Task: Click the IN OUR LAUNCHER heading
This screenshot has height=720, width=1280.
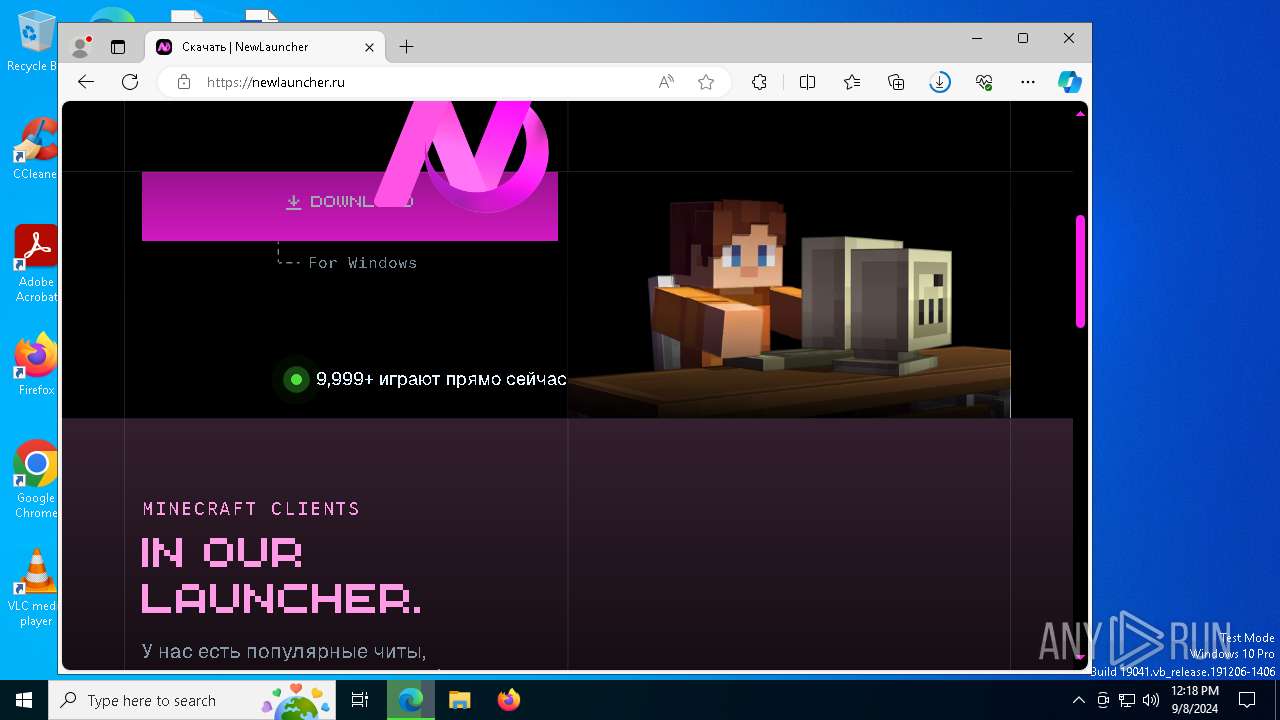Action: [x=281, y=575]
